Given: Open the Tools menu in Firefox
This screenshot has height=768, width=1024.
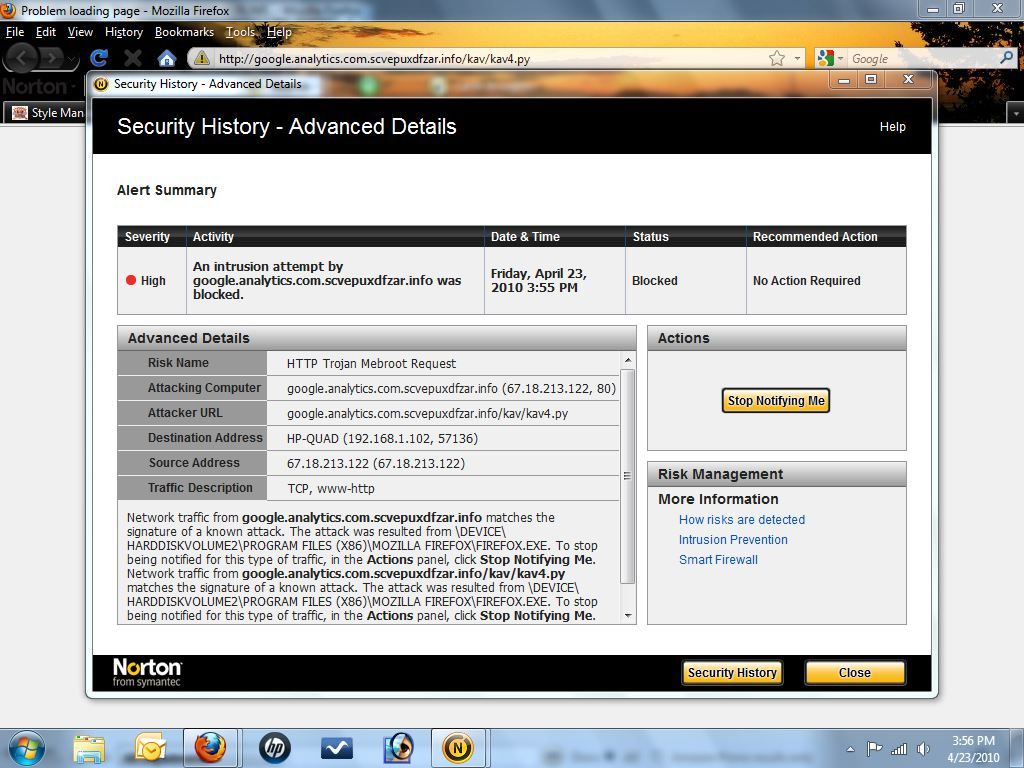Looking at the screenshot, I should tap(240, 32).
